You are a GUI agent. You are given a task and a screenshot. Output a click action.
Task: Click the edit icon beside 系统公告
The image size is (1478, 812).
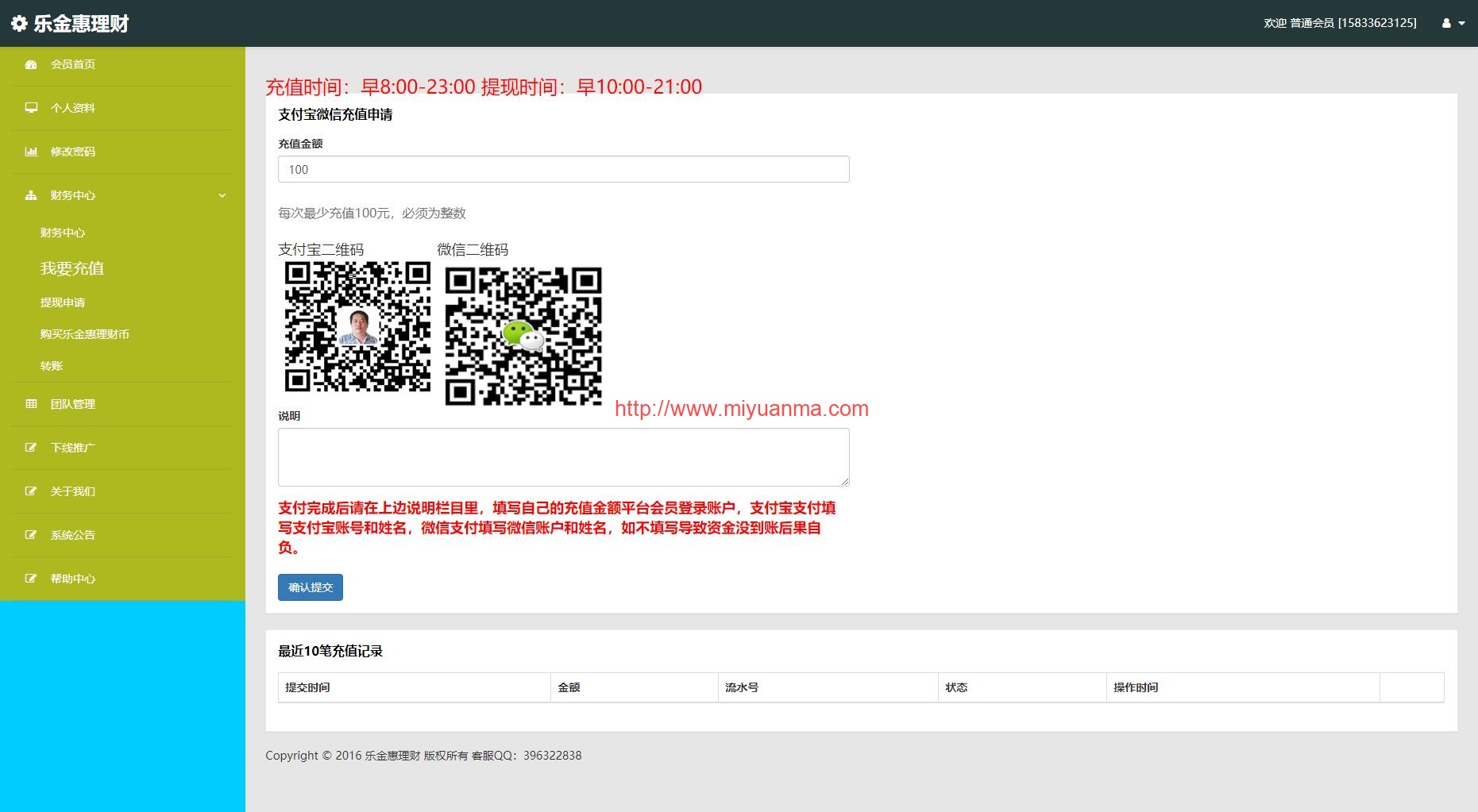coord(31,535)
